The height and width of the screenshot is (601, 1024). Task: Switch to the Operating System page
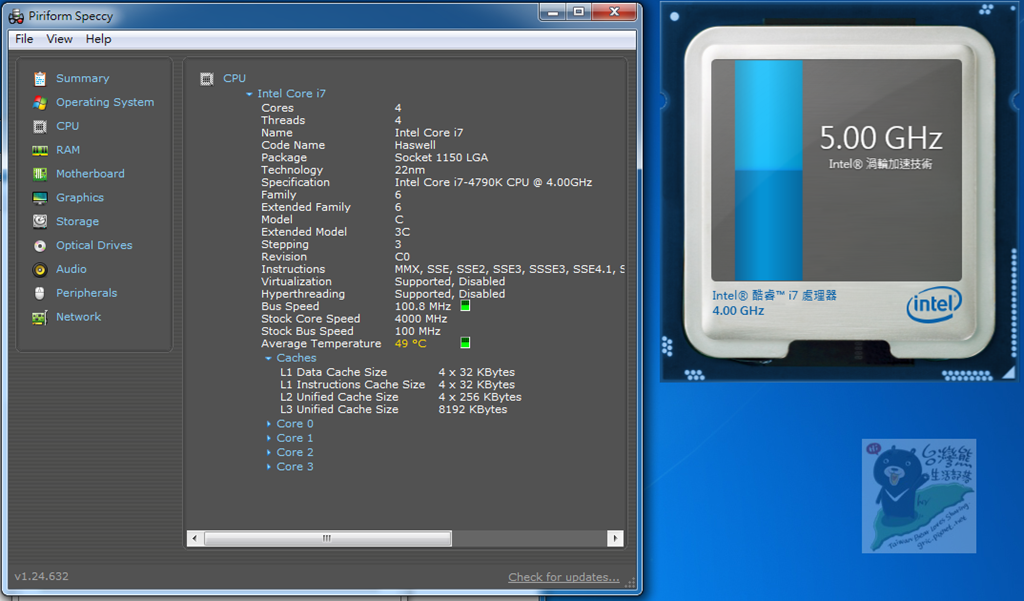pos(105,103)
